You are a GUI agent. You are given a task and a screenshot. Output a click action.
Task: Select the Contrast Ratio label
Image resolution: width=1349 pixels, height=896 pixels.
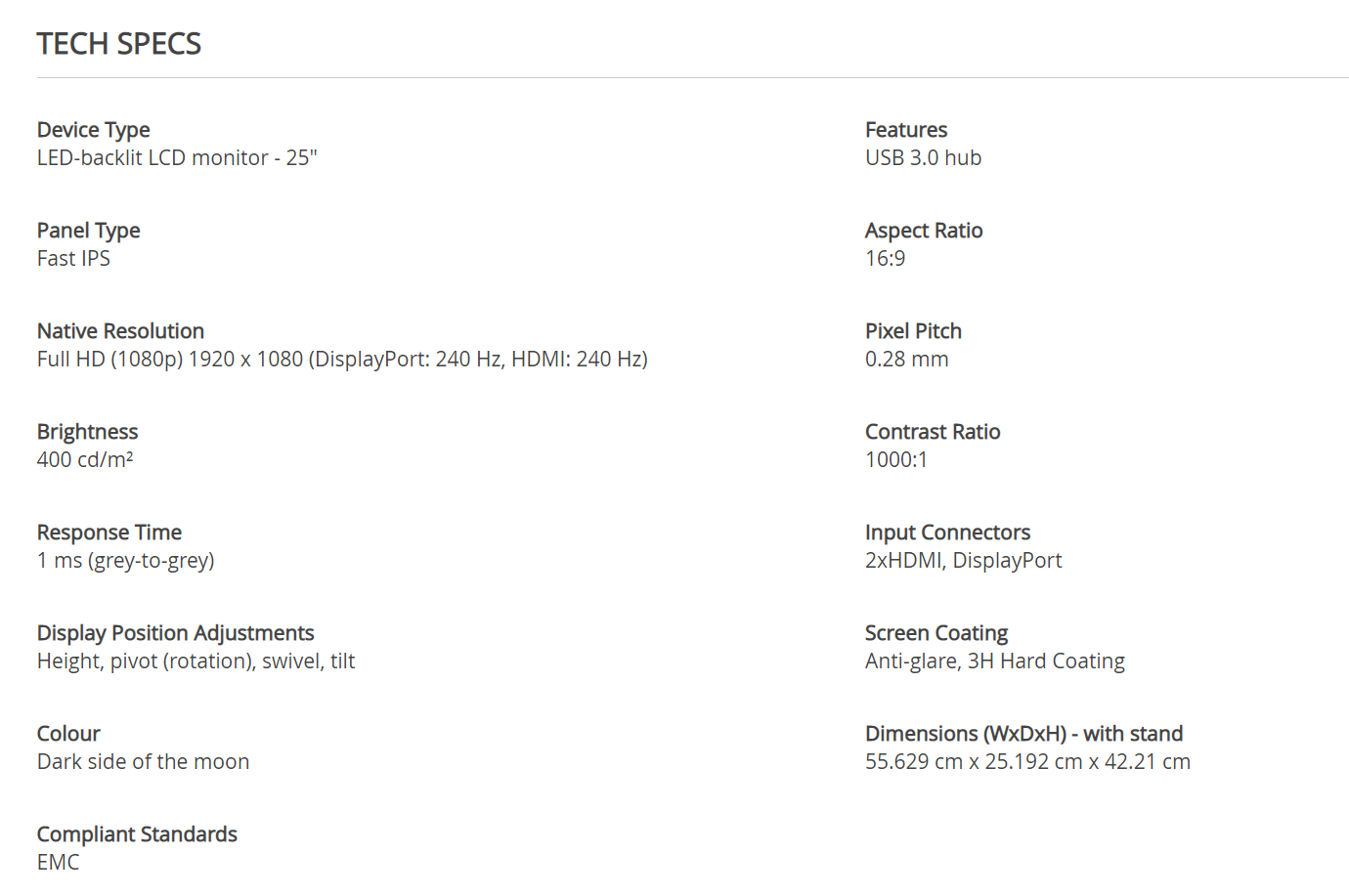[x=933, y=432]
